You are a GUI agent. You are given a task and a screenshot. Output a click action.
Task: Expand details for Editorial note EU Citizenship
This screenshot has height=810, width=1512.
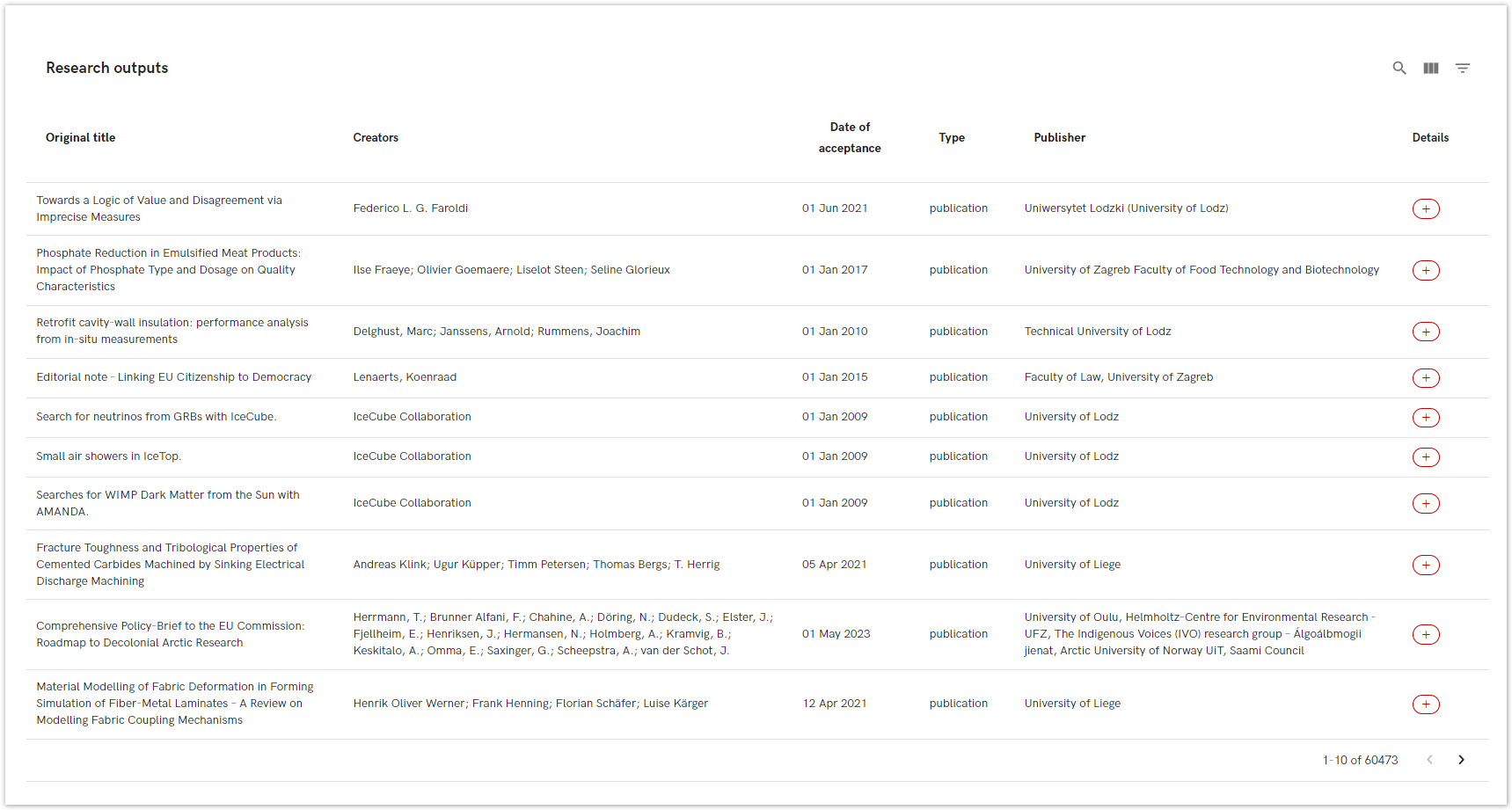click(x=1425, y=378)
